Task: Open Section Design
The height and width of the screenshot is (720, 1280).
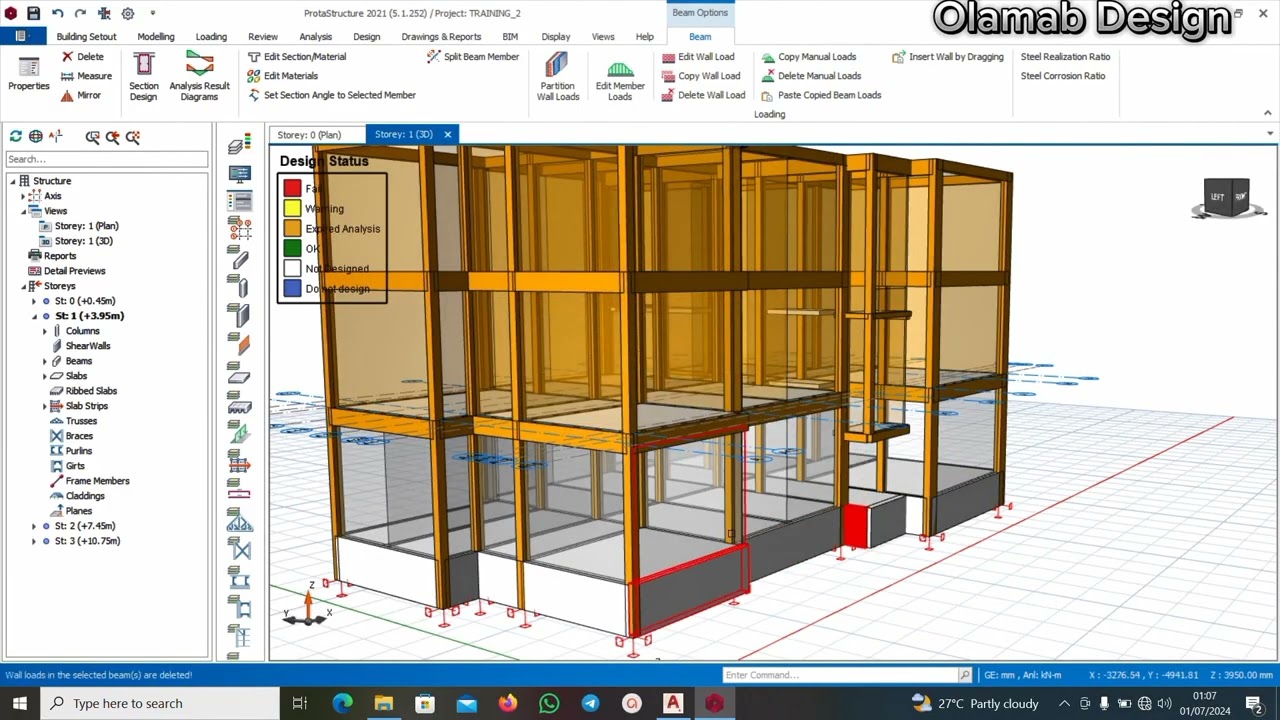Action: (x=143, y=77)
